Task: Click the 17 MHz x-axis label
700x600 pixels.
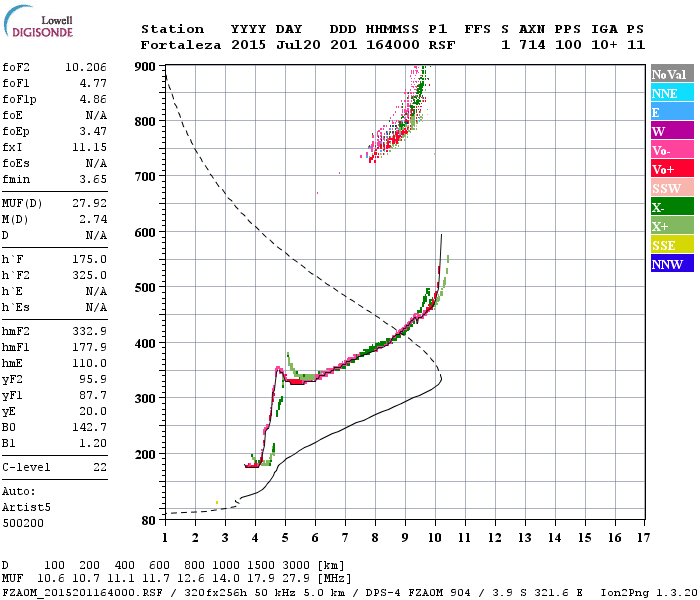Action: point(643,538)
